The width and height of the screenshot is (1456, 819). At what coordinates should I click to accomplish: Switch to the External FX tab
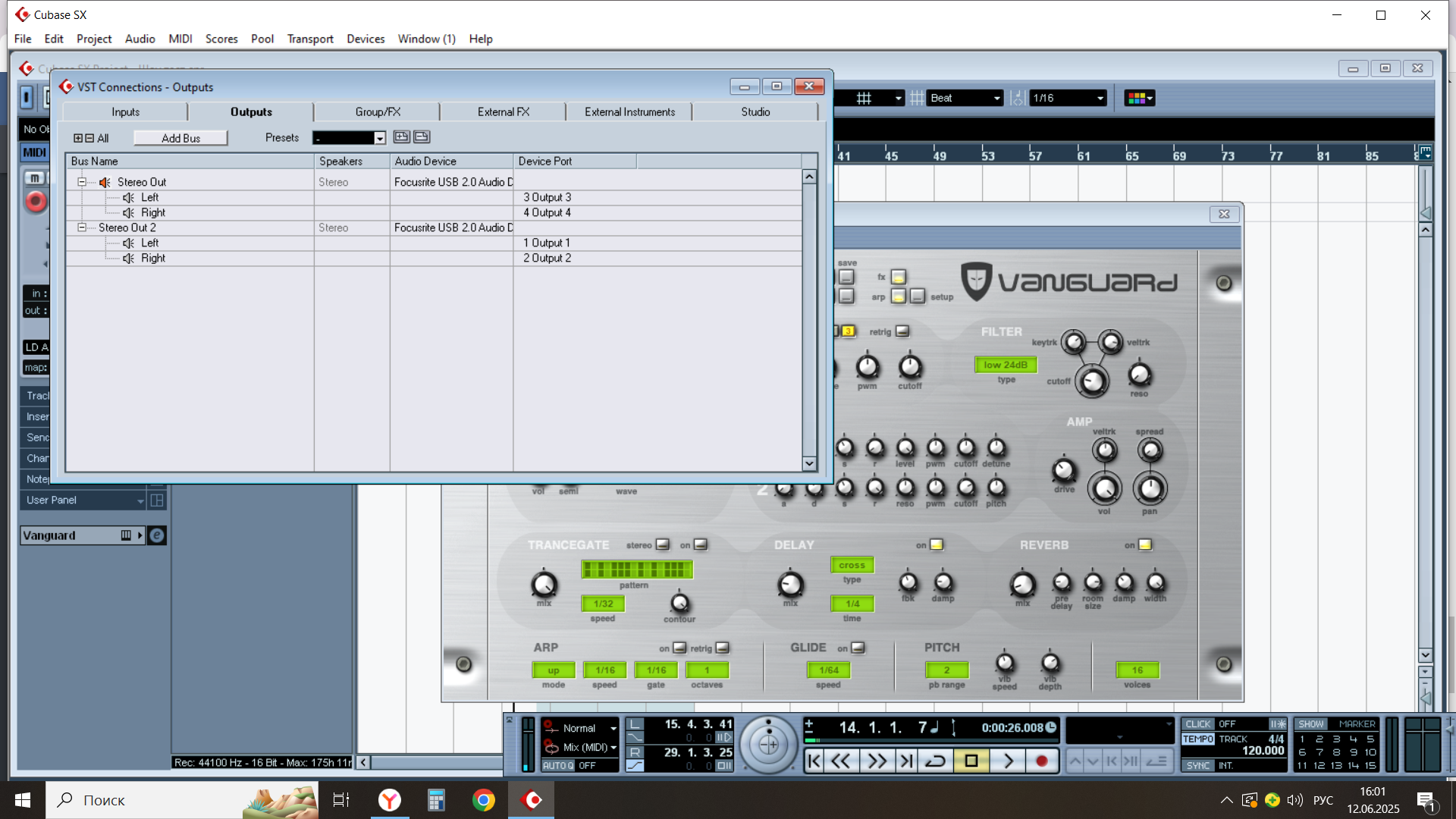pos(504,112)
